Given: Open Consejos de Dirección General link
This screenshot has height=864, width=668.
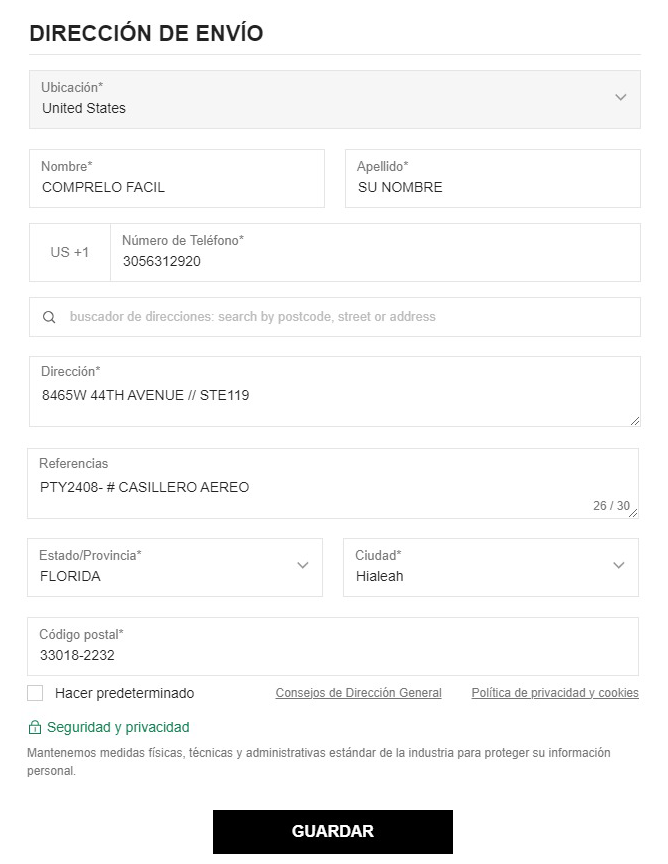Looking at the screenshot, I should [358, 693].
